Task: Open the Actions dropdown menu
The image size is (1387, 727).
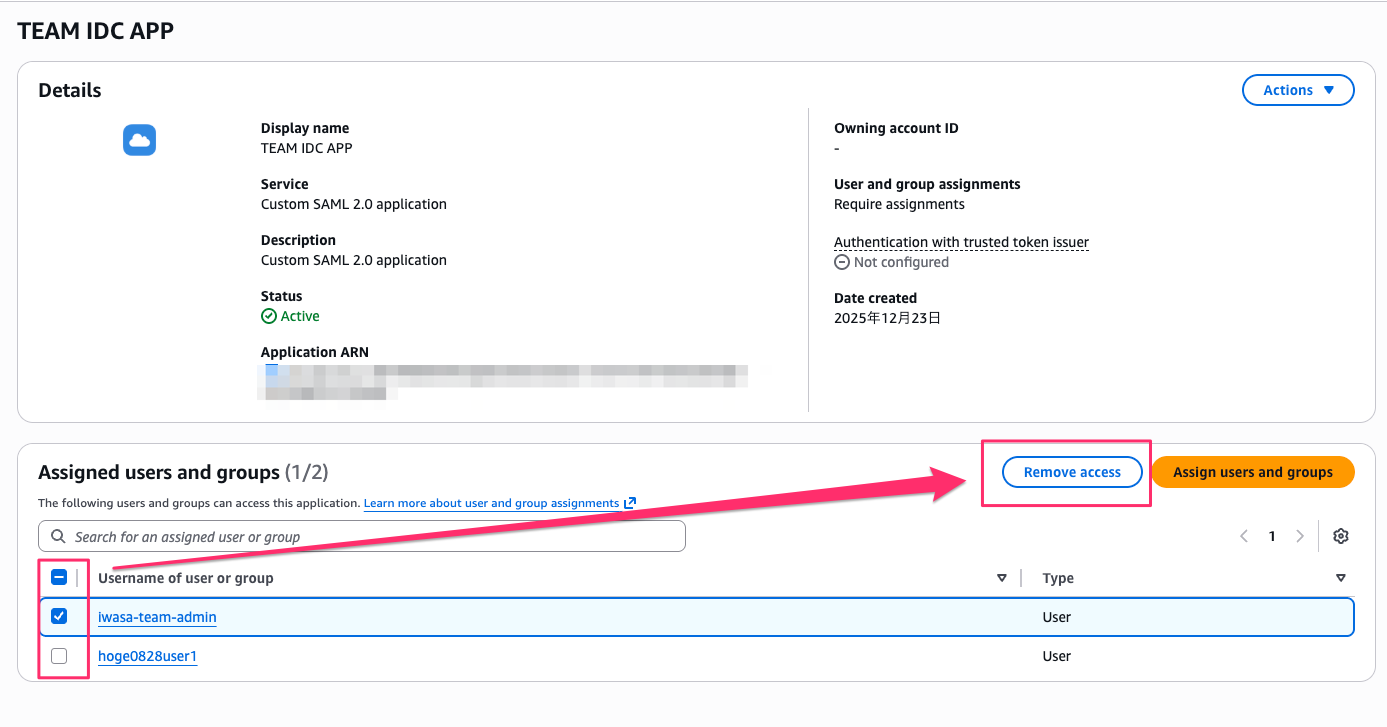Action: pos(1297,90)
